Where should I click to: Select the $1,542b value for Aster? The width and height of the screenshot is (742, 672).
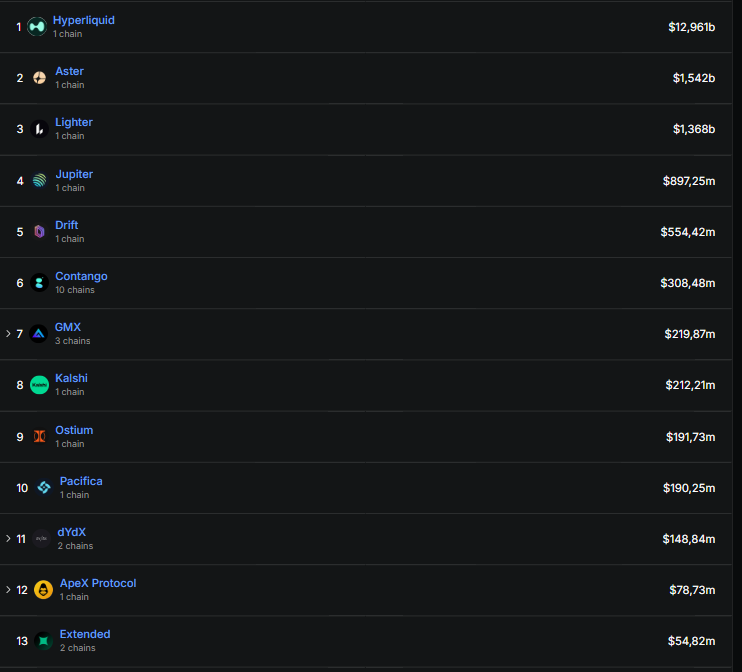coord(694,78)
